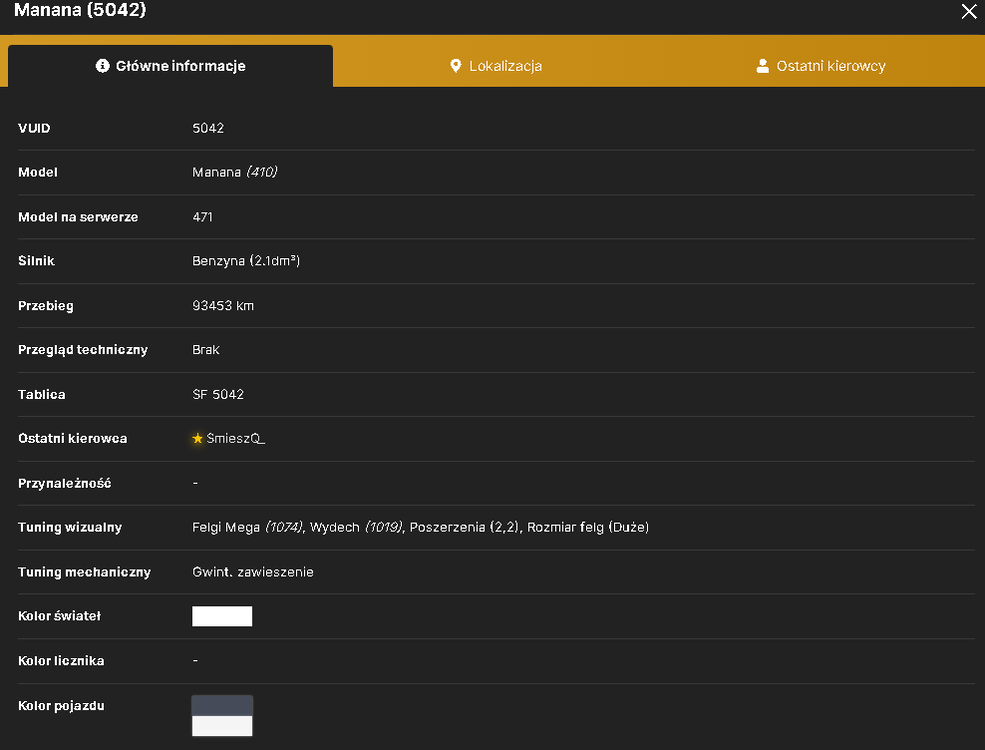Click the dark gray Kolor pojazdu swatch

(x=222, y=705)
